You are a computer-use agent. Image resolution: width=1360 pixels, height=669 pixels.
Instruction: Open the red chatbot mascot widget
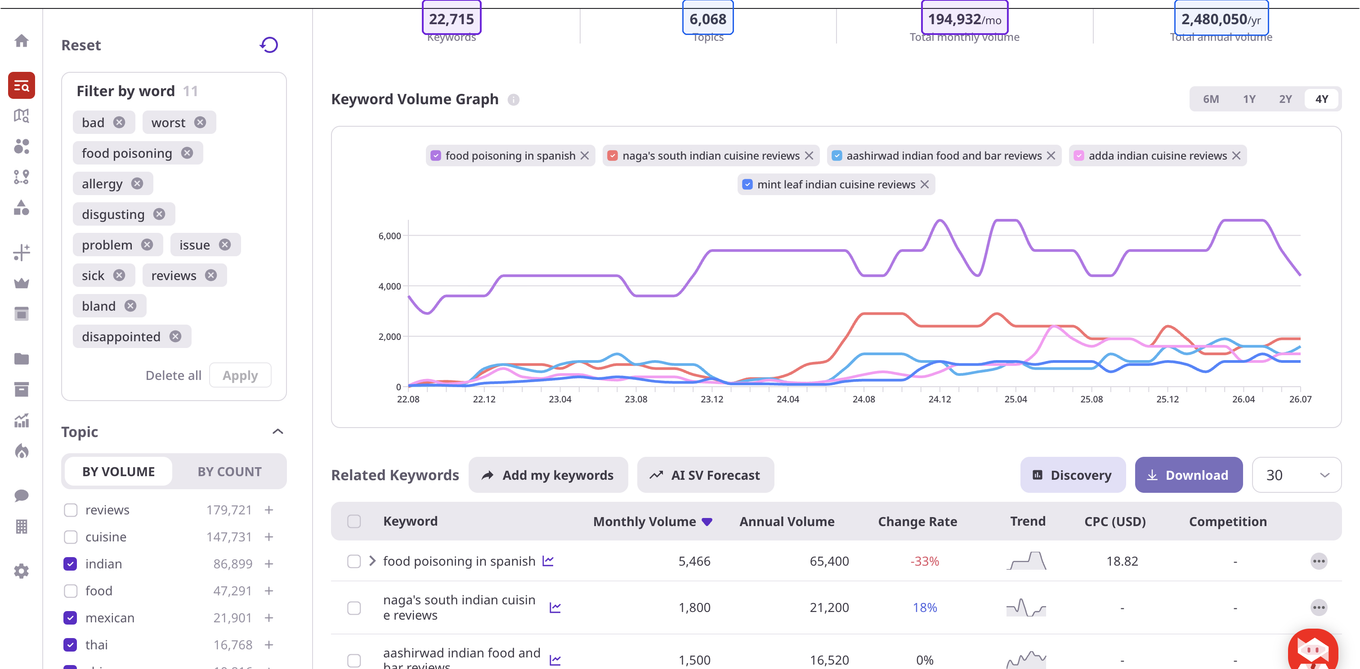1313,648
